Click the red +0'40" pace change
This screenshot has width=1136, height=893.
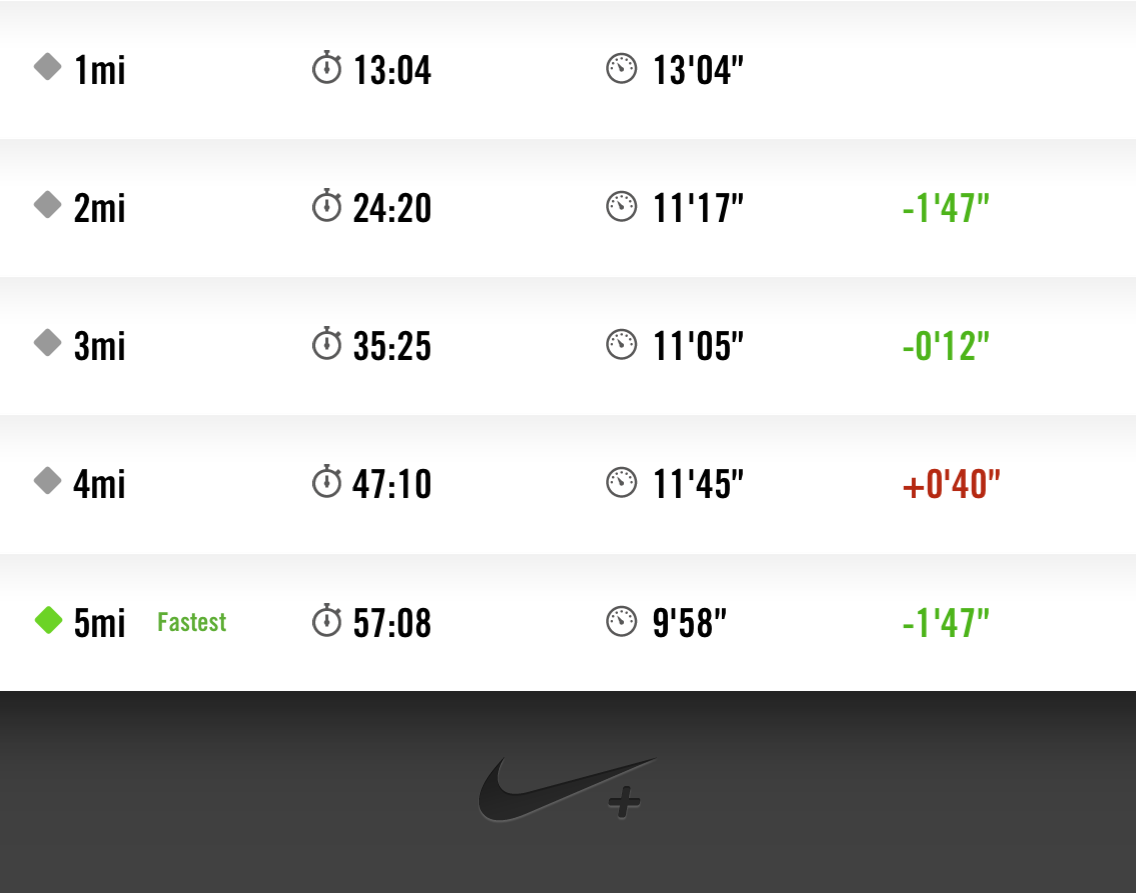tap(951, 485)
